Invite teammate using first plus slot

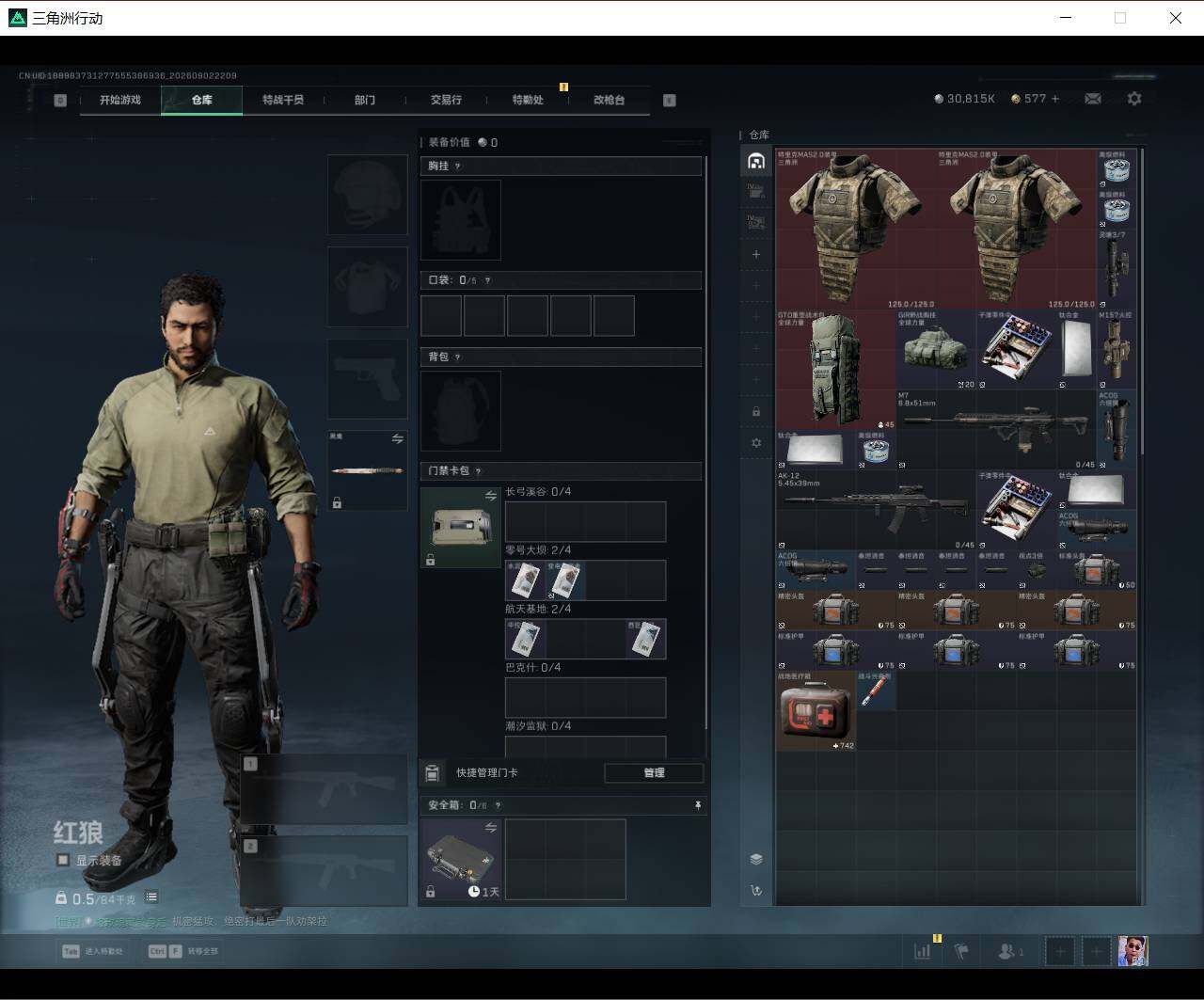point(1060,951)
